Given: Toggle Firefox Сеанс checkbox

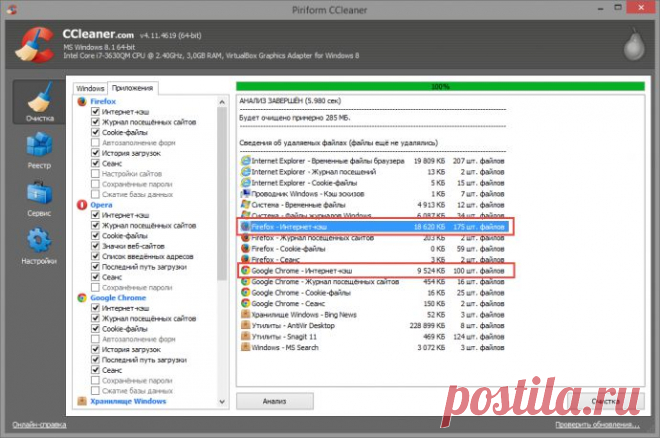Looking at the screenshot, I should click(96, 163).
